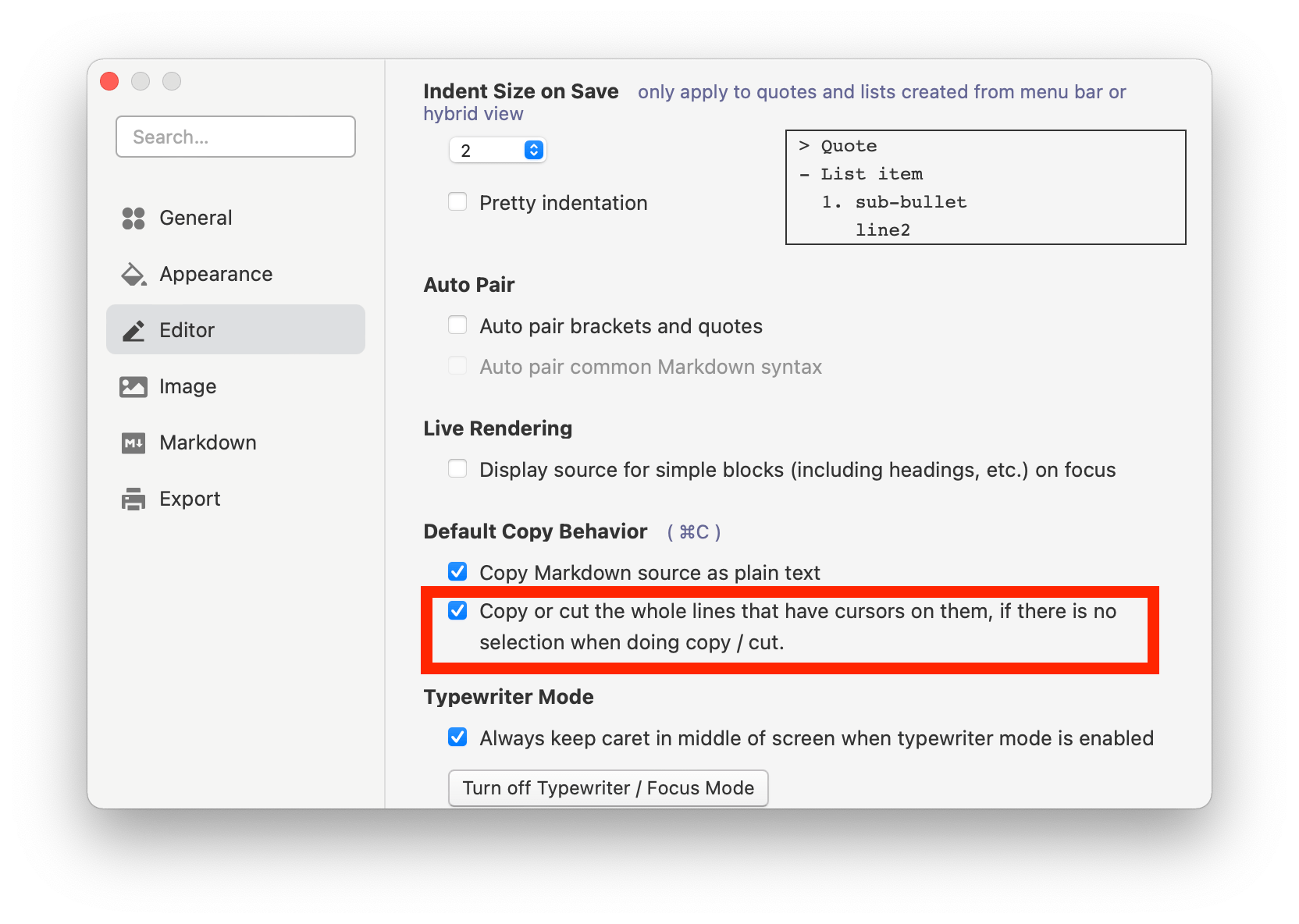Click the preferences Search field
The height and width of the screenshot is (924, 1299).
coord(236,137)
